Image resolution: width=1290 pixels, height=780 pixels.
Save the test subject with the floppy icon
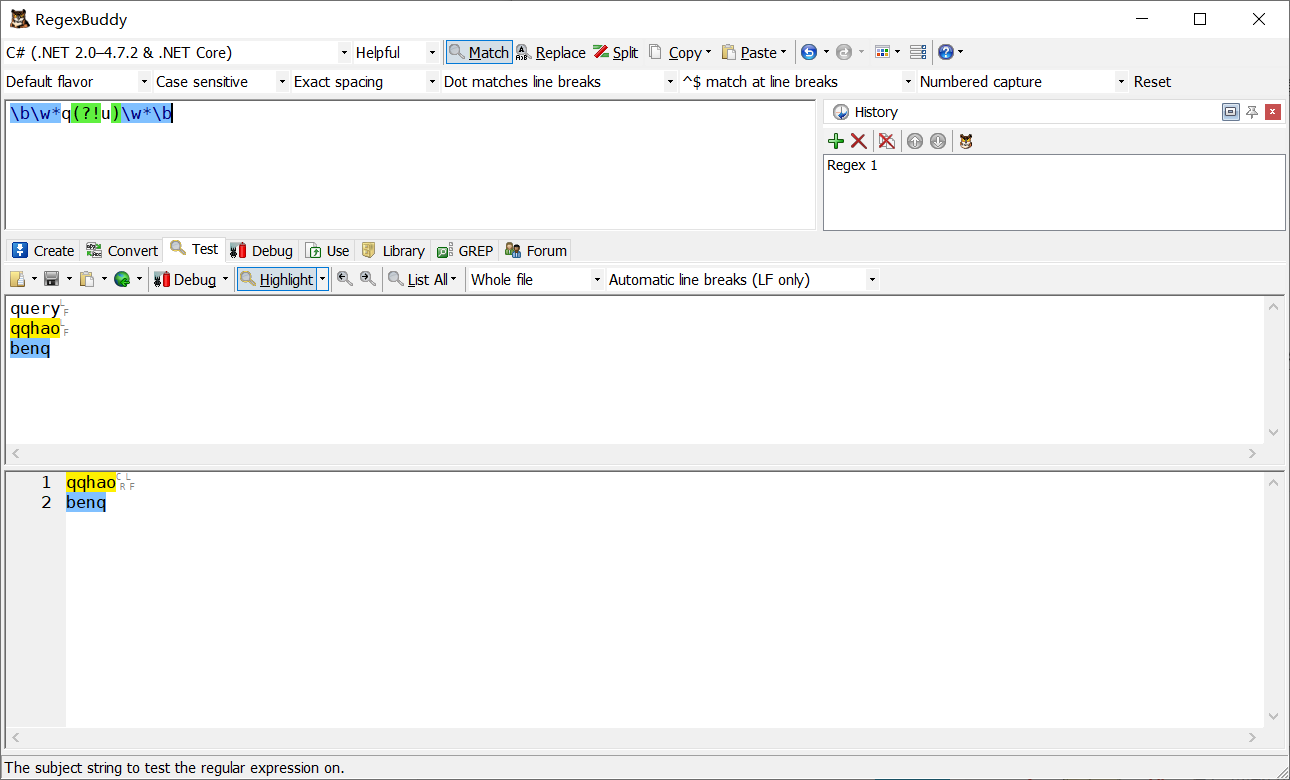[52, 279]
